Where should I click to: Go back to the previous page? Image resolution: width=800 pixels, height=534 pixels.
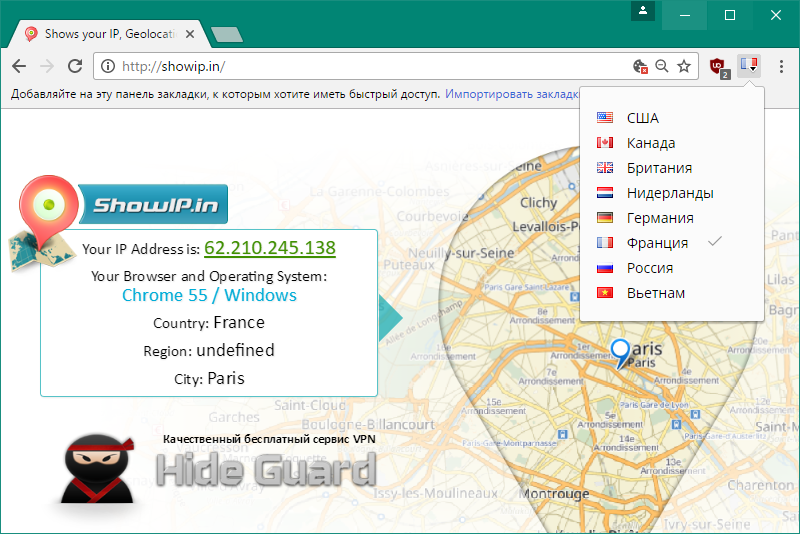coord(19,66)
